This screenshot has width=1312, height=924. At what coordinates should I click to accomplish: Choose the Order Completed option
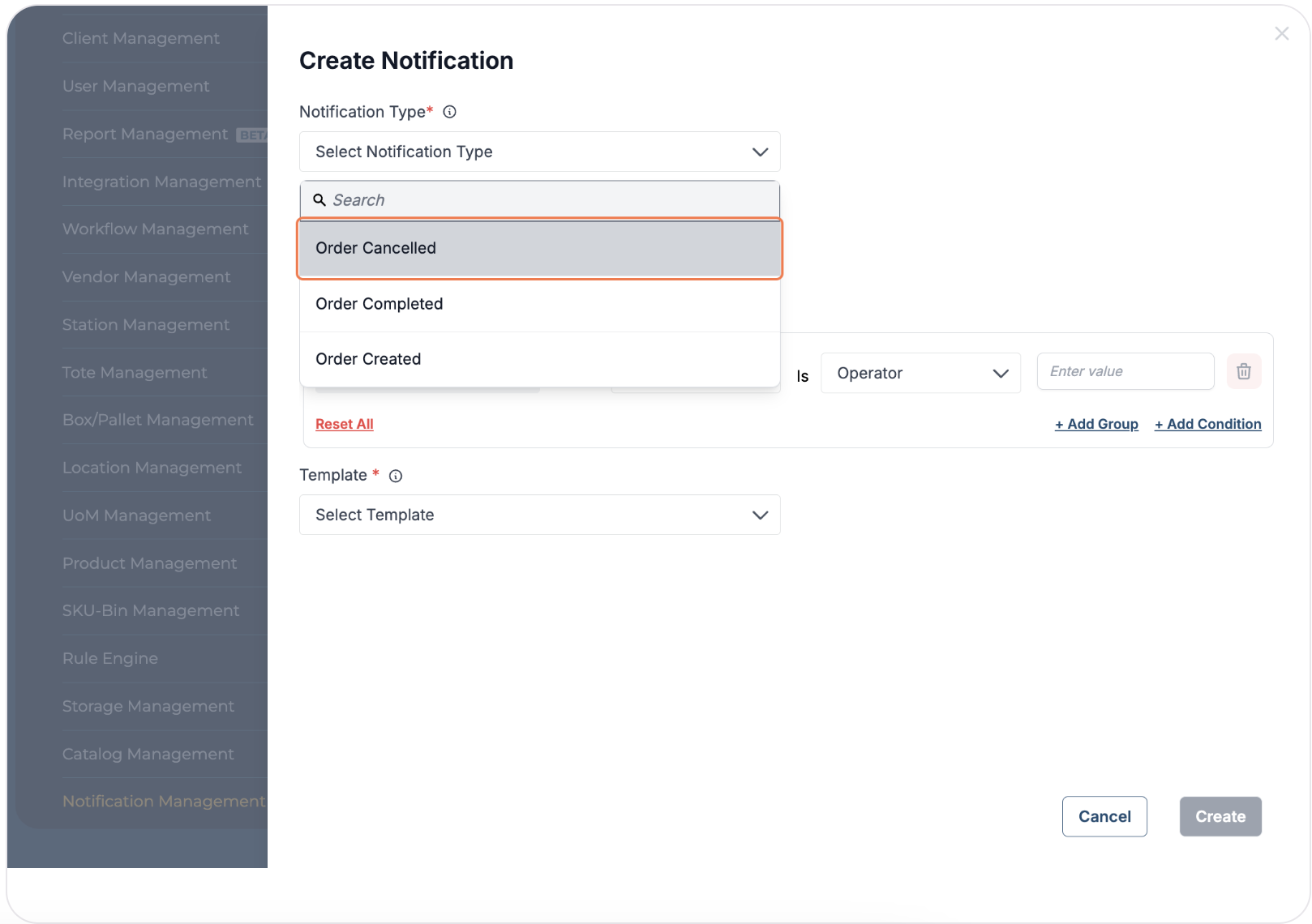tap(539, 305)
